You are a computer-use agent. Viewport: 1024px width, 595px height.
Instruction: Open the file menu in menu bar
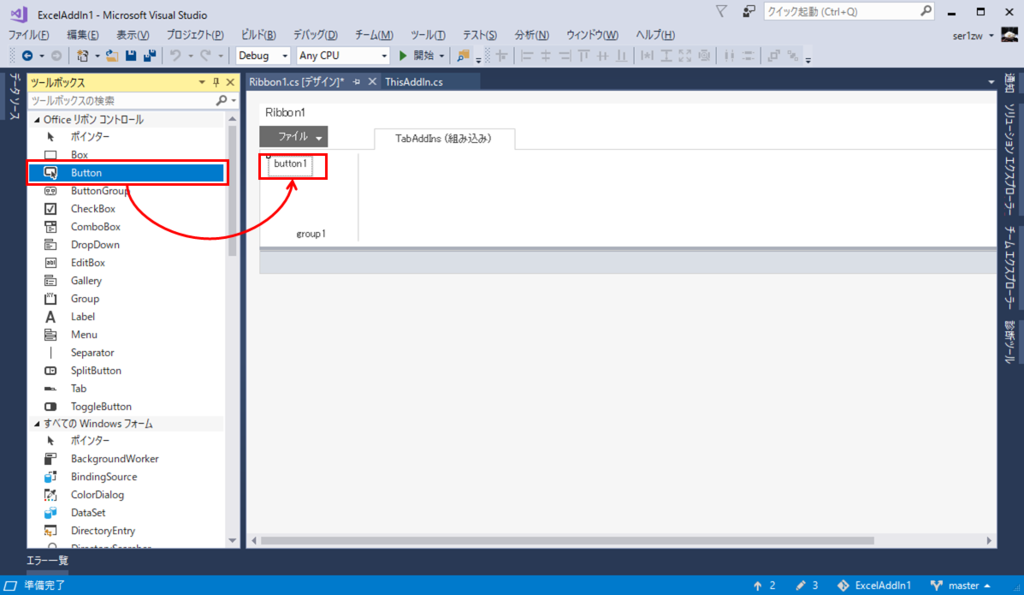point(28,35)
